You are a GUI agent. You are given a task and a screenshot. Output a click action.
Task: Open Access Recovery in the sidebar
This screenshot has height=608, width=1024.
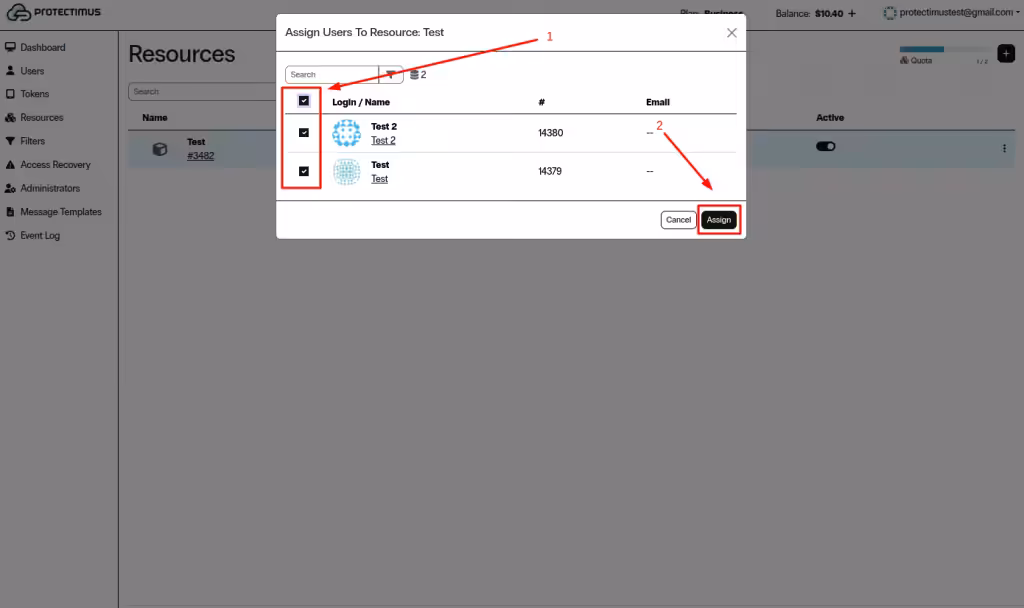(x=56, y=165)
